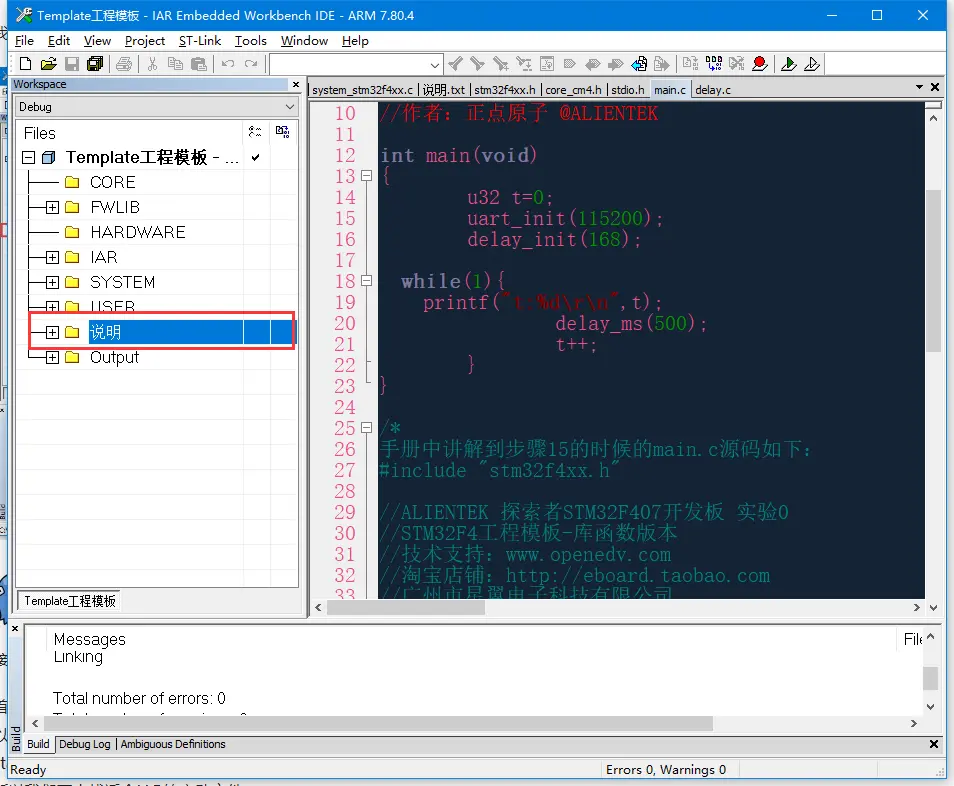The width and height of the screenshot is (954, 786).
Task: Open the Debug Log tab
Action: coord(85,744)
